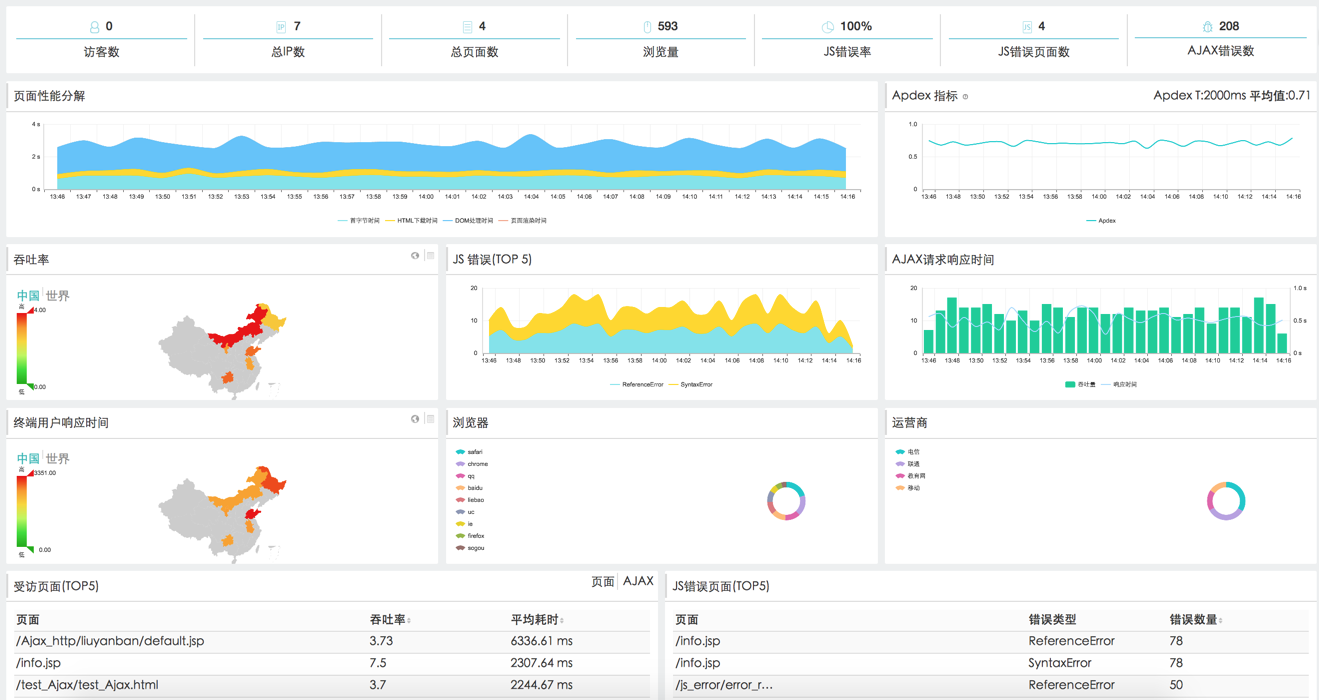Click the total IP count (总IP数) icon

point(281,27)
